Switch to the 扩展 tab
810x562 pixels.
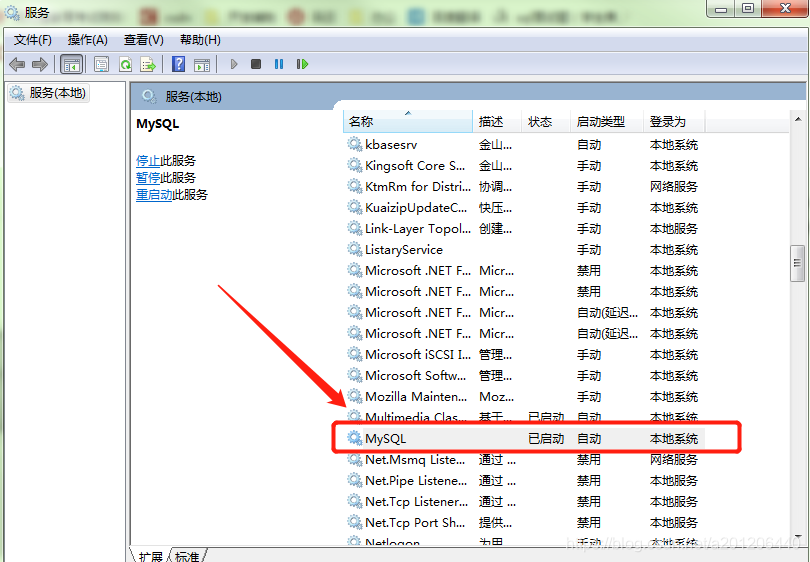tap(150, 556)
